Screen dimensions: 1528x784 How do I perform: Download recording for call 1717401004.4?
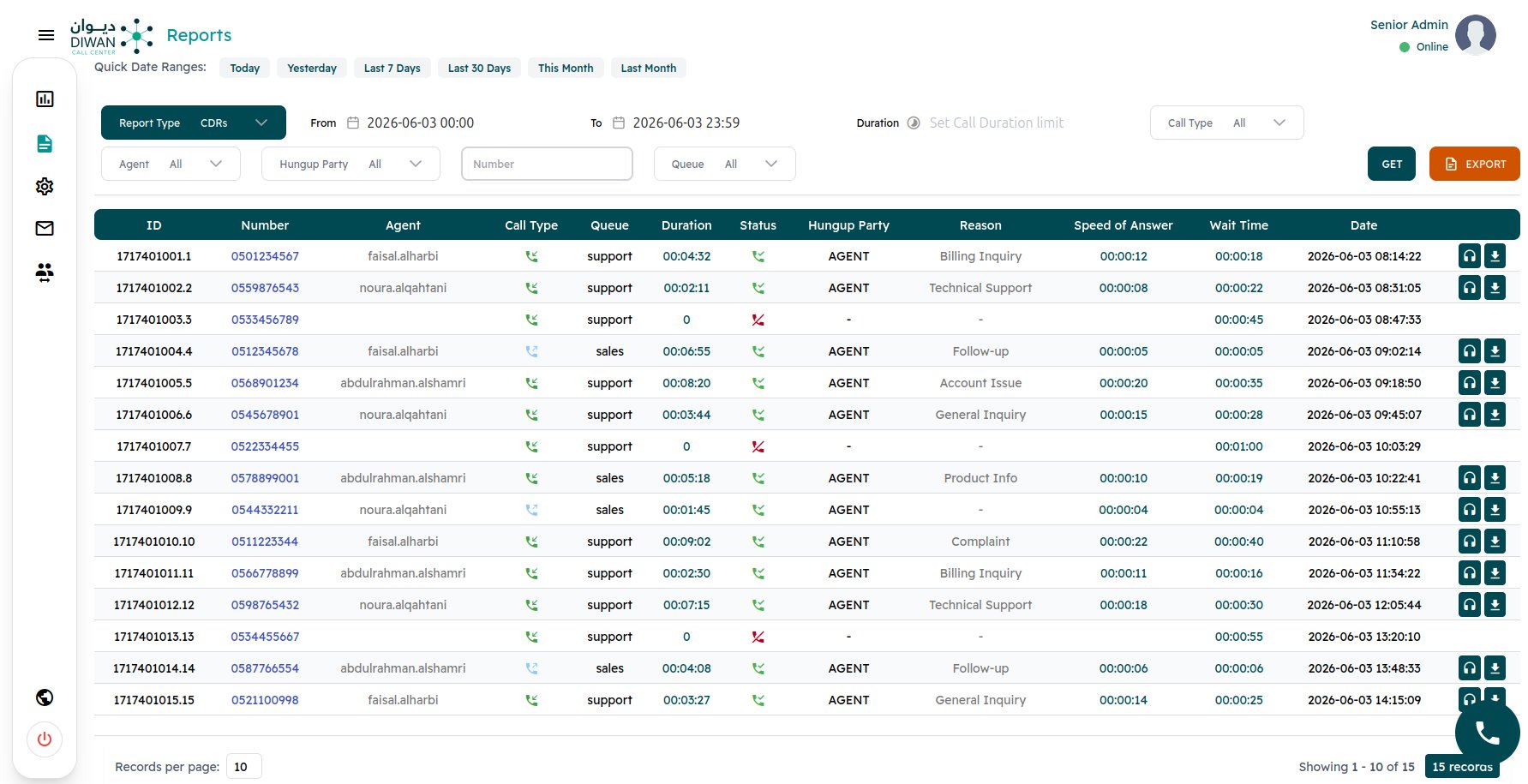pyautogui.click(x=1495, y=351)
